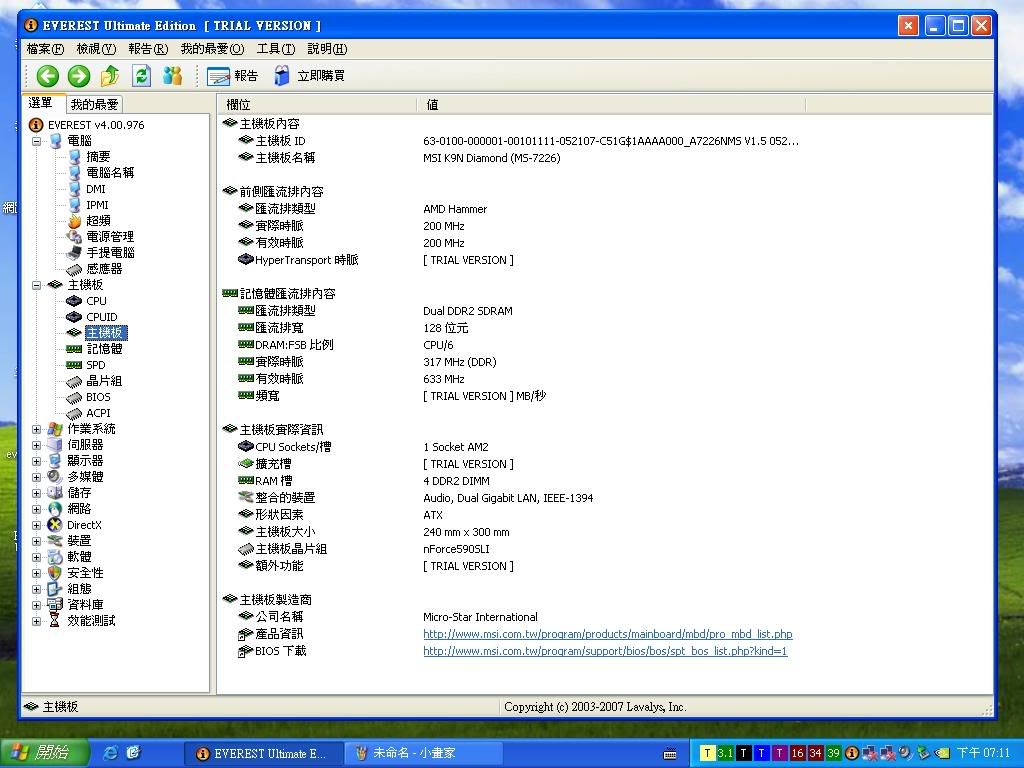Go up one level with the Up arrow icon

tap(110, 76)
